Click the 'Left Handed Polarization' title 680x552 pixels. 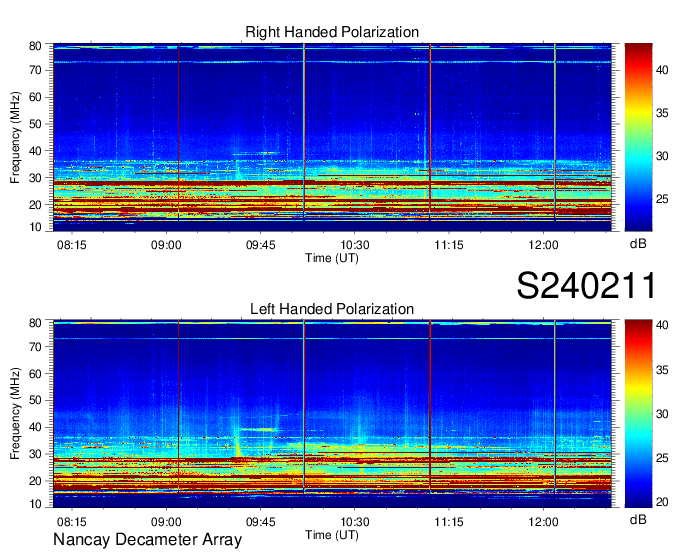(332, 309)
